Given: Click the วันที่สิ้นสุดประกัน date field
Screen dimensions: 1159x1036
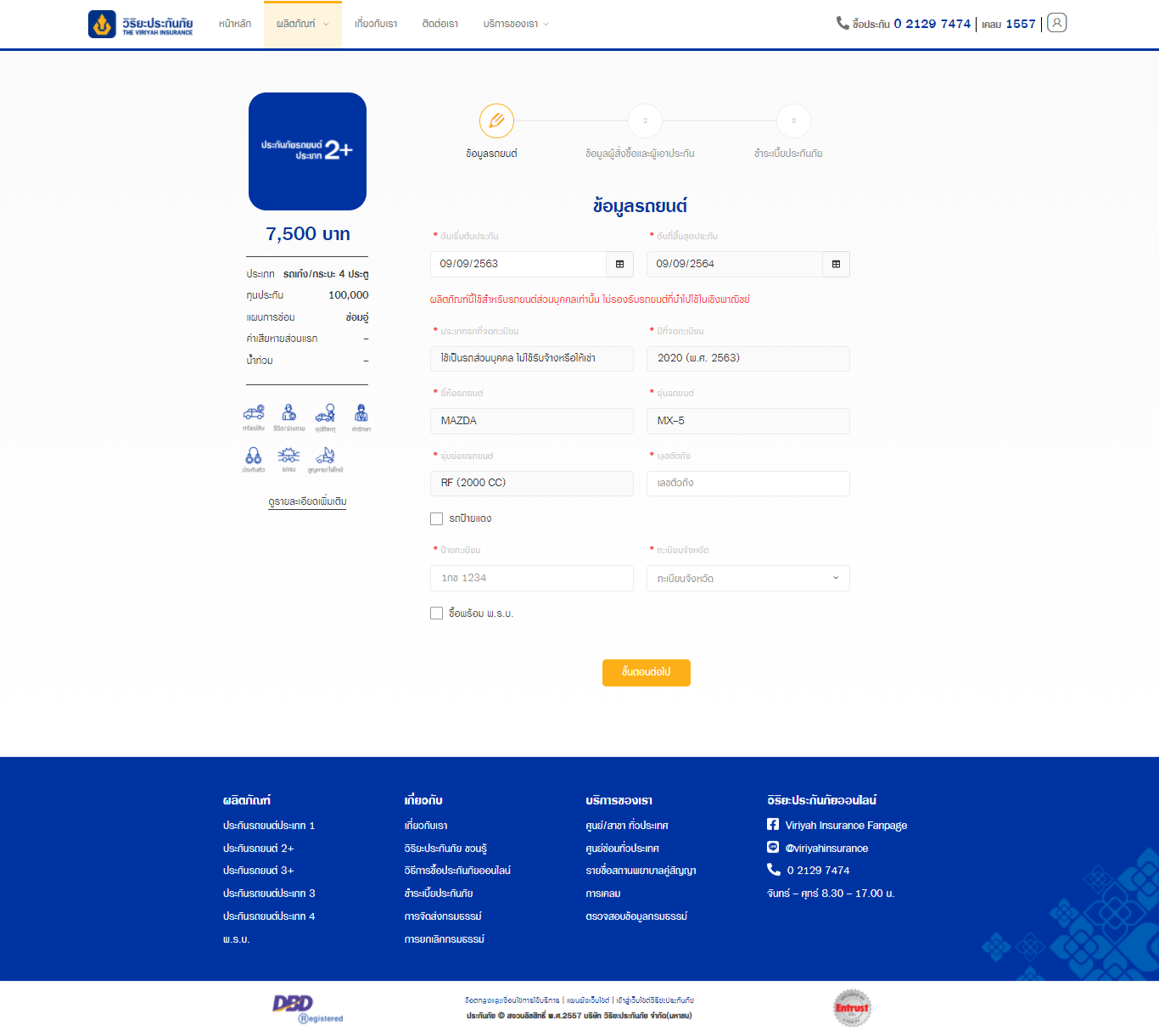Looking at the screenshot, I should pos(735,264).
